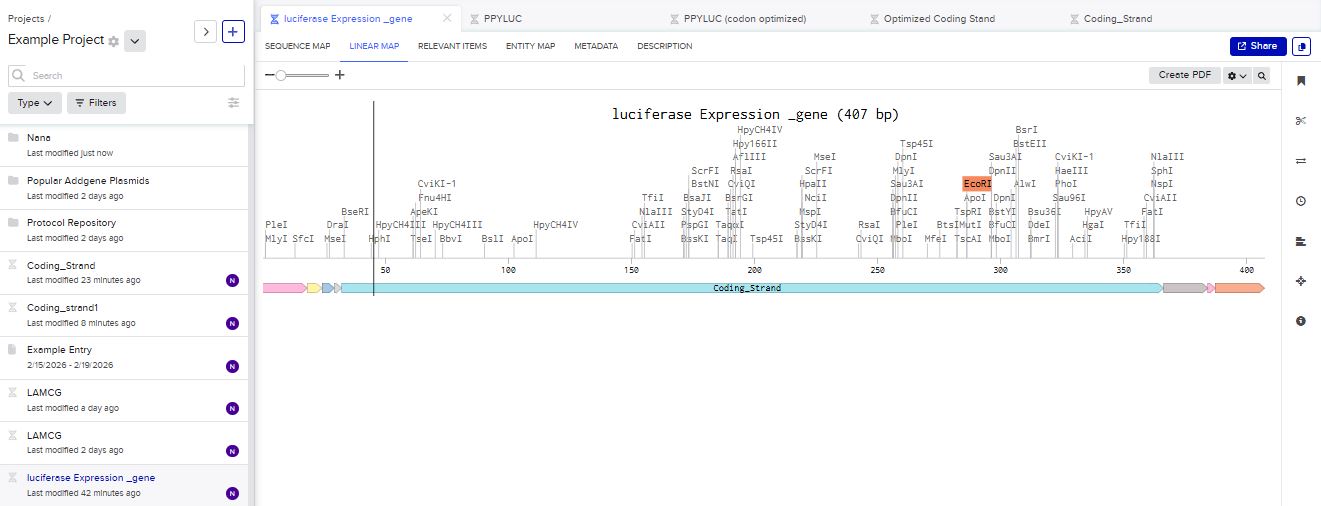Screen dimensions: 1321x506
Task: Click the project Search input field
Action: click(126, 75)
